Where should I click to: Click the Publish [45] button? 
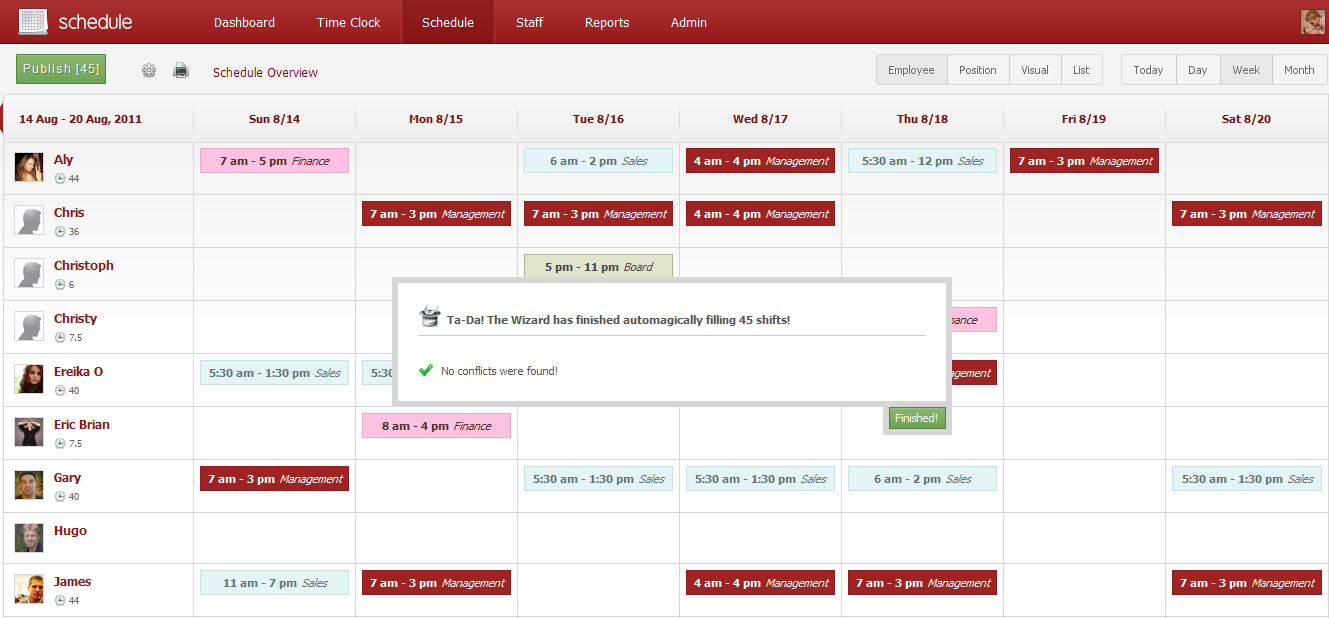pyautogui.click(x=60, y=68)
